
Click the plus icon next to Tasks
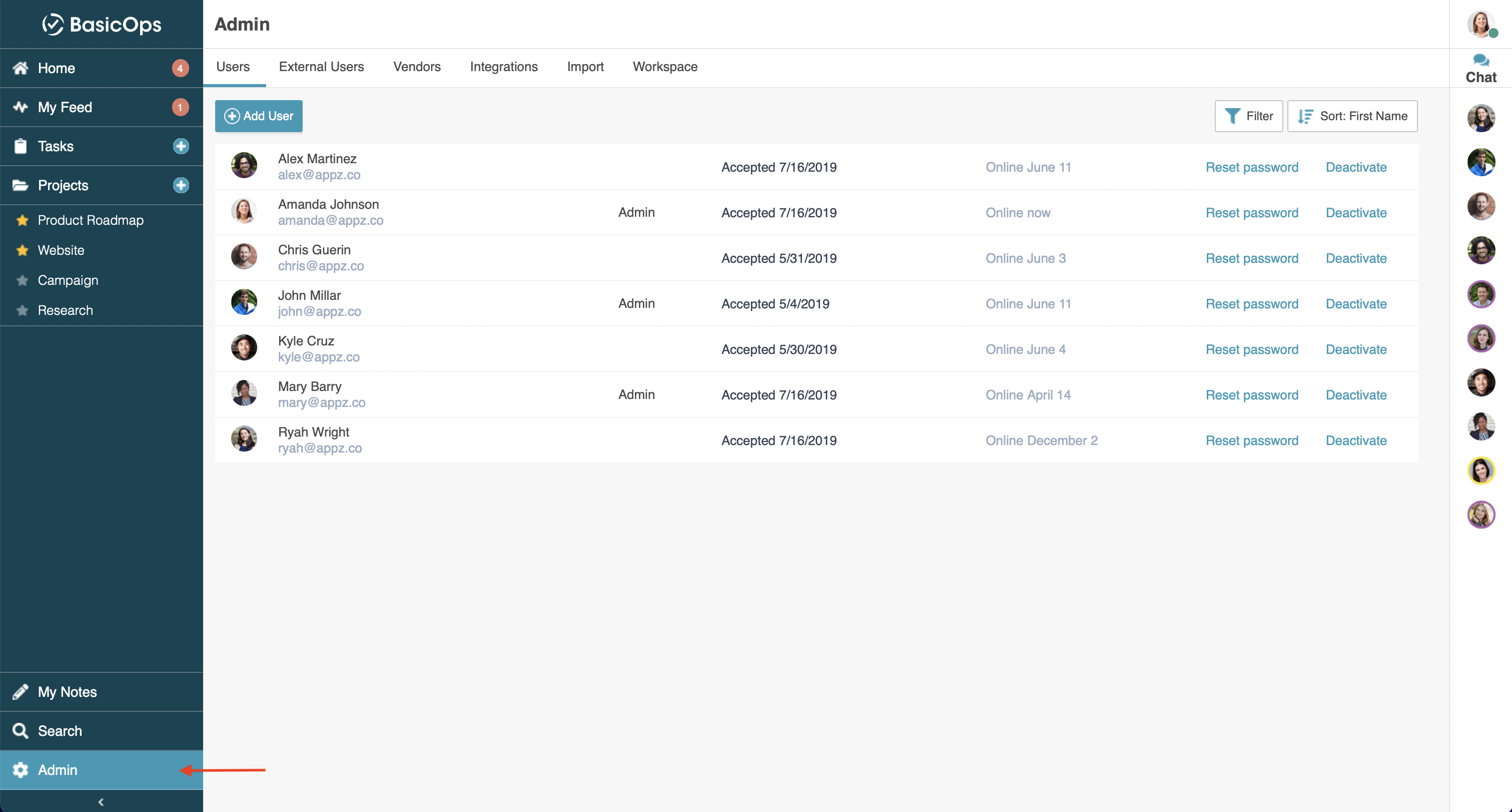pyautogui.click(x=181, y=146)
